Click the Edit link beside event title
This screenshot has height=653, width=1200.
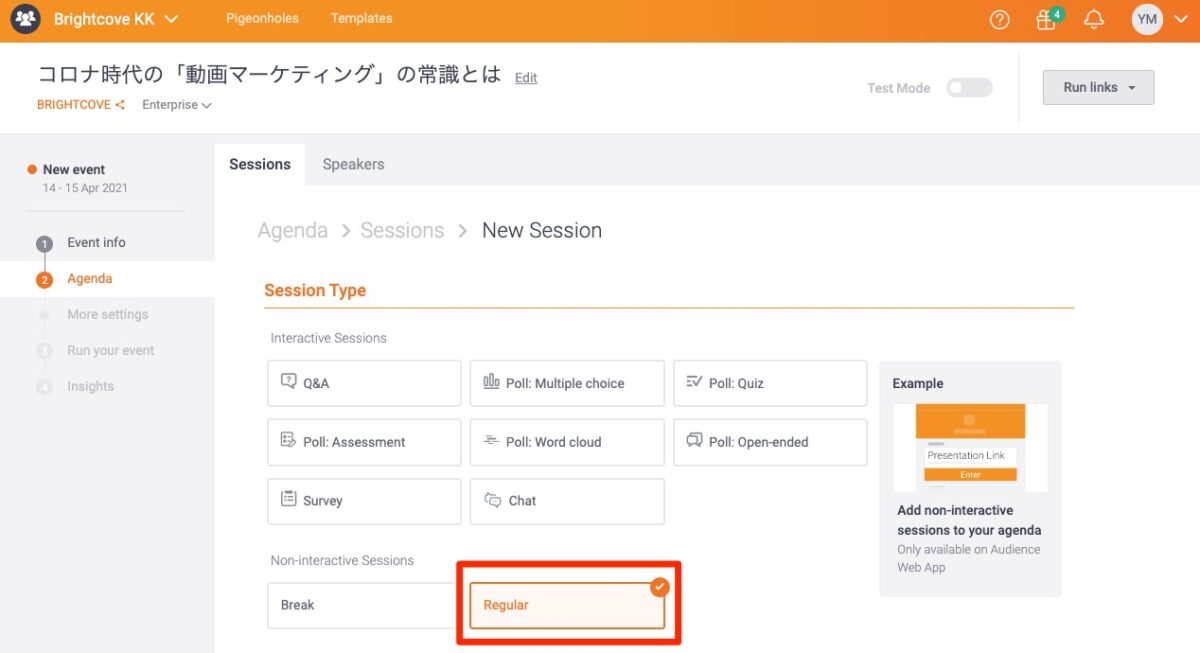click(x=526, y=78)
